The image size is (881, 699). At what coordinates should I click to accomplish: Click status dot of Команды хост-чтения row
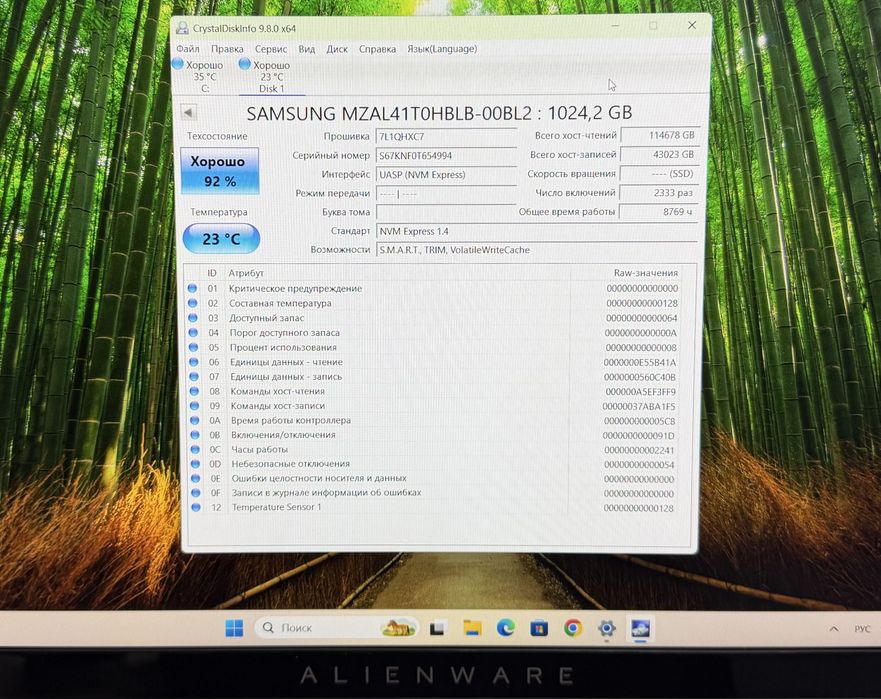(x=194, y=391)
